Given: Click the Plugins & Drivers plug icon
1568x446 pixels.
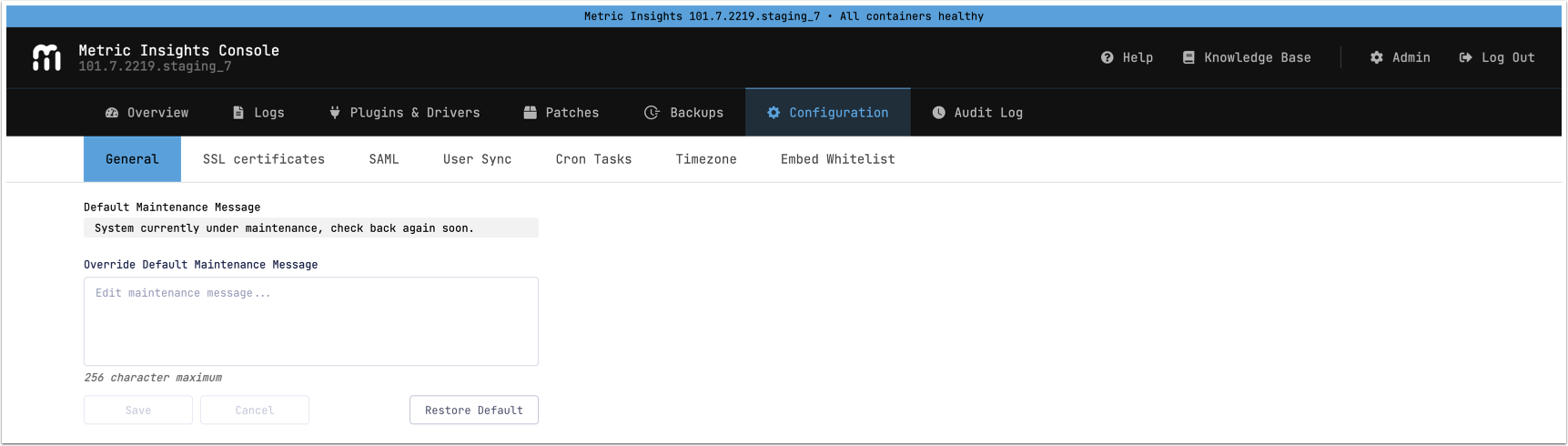Looking at the screenshot, I should click(x=335, y=113).
